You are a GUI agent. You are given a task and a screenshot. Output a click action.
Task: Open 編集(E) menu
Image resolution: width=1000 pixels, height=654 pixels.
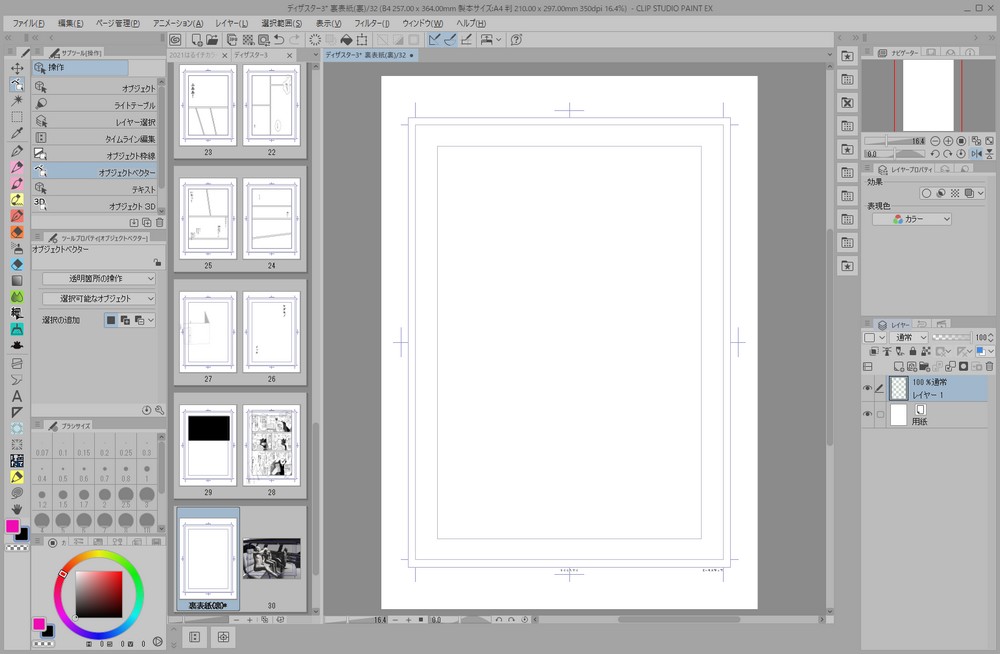[70, 23]
